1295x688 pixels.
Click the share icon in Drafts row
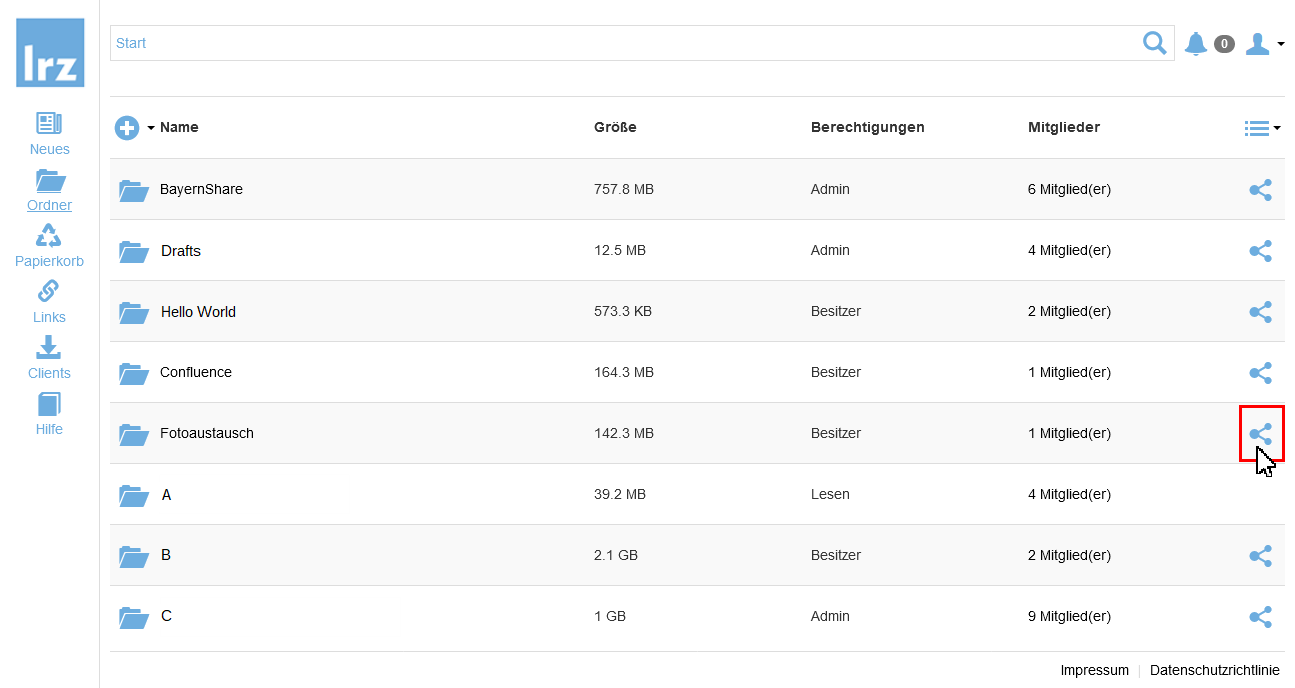(x=1260, y=251)
